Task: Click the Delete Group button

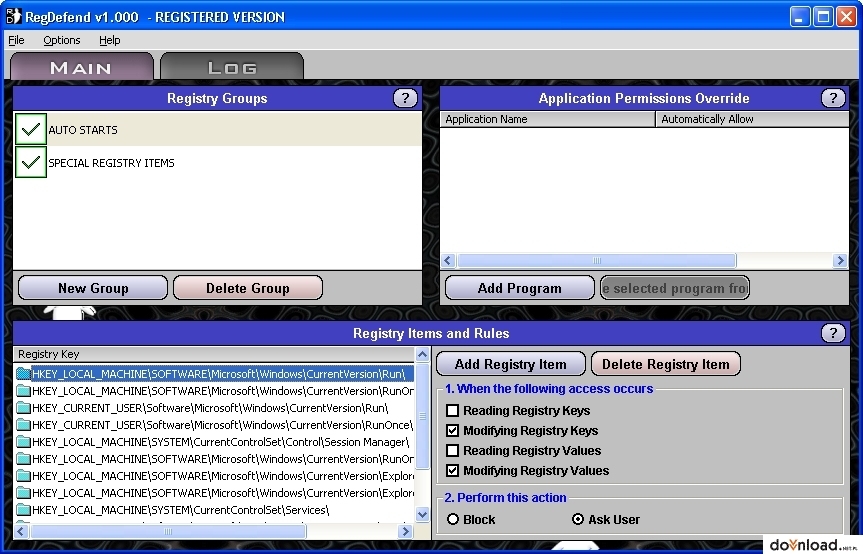Action: (248, 288)
